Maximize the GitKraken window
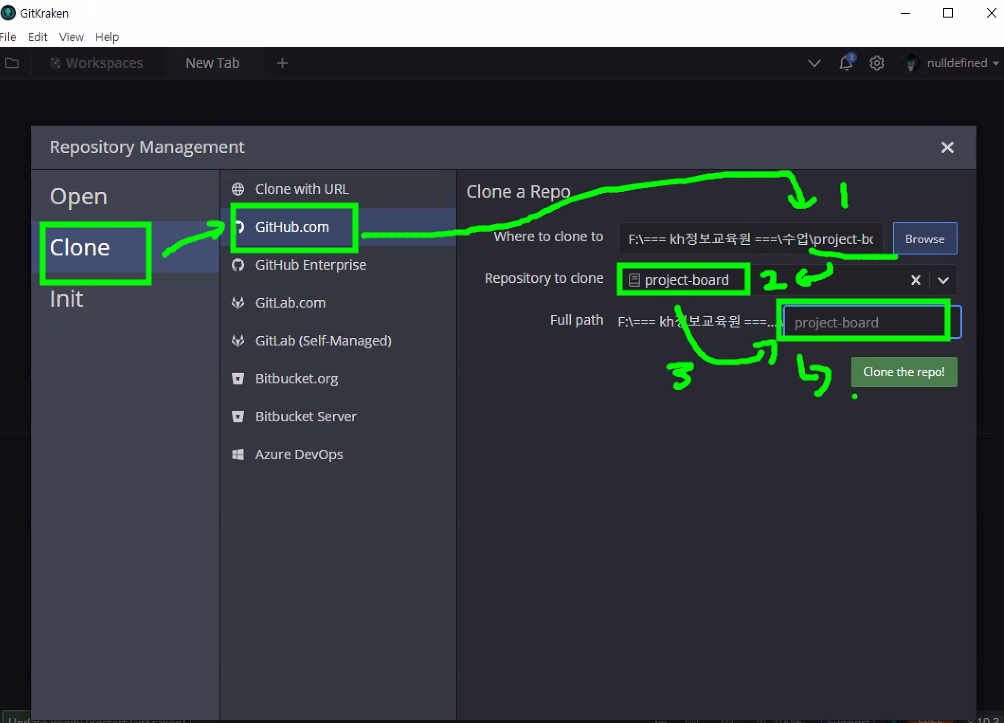Image resolution: width=1004 pixels, height=723 pixels. pos(948,13)
